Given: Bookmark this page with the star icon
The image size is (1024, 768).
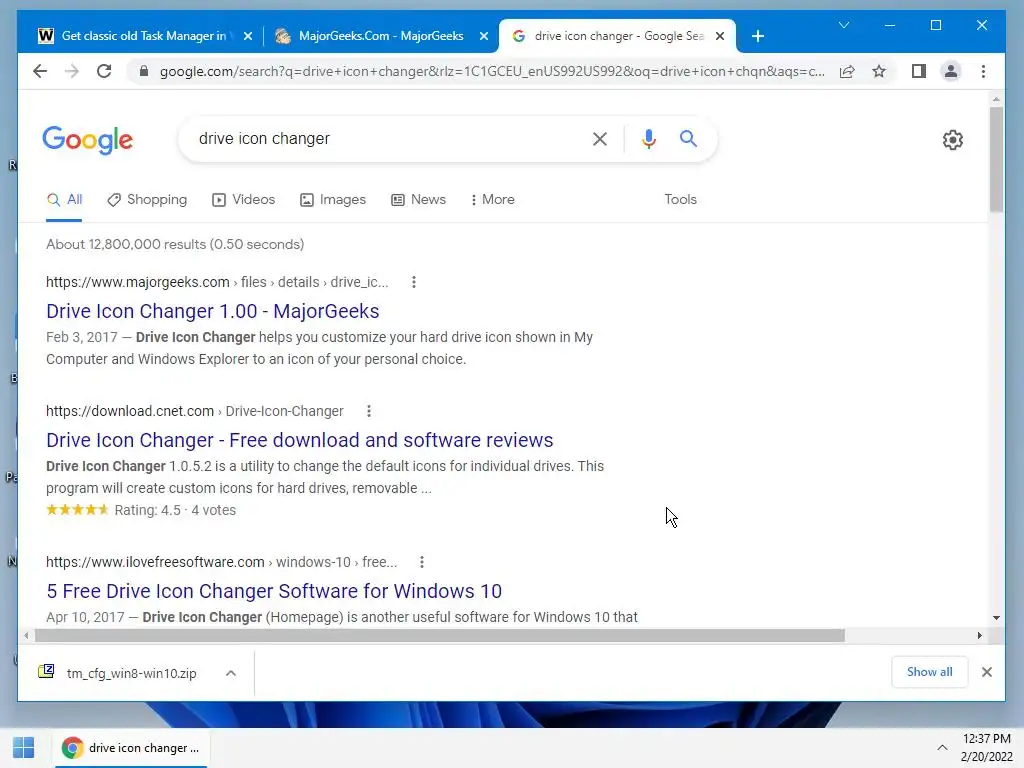Looking at the screenshot, I should click(x=879, y=71).
